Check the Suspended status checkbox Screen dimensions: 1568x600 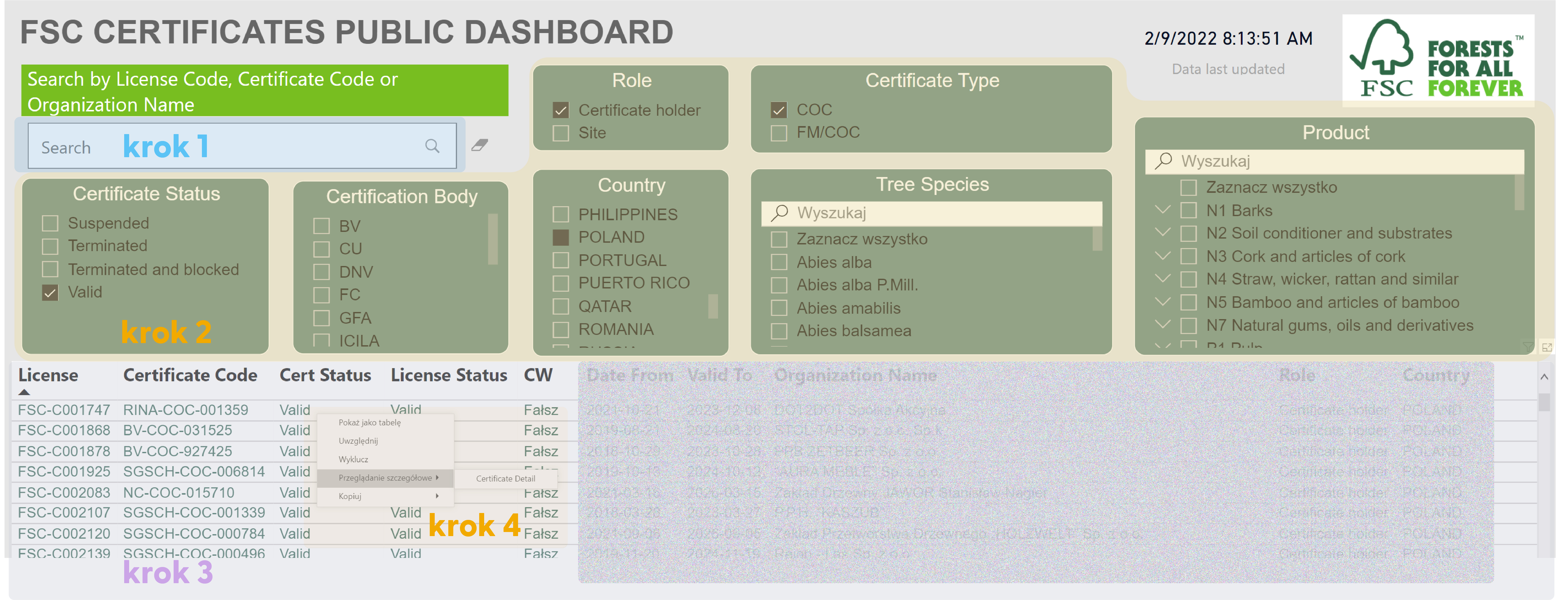click(50, 223)
